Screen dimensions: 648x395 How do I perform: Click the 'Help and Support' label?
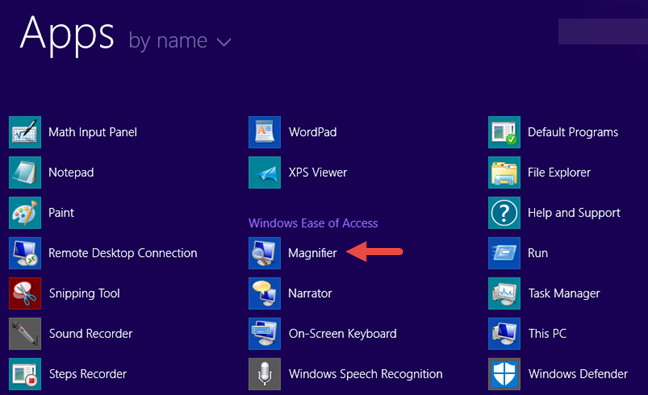click(574, 213)
